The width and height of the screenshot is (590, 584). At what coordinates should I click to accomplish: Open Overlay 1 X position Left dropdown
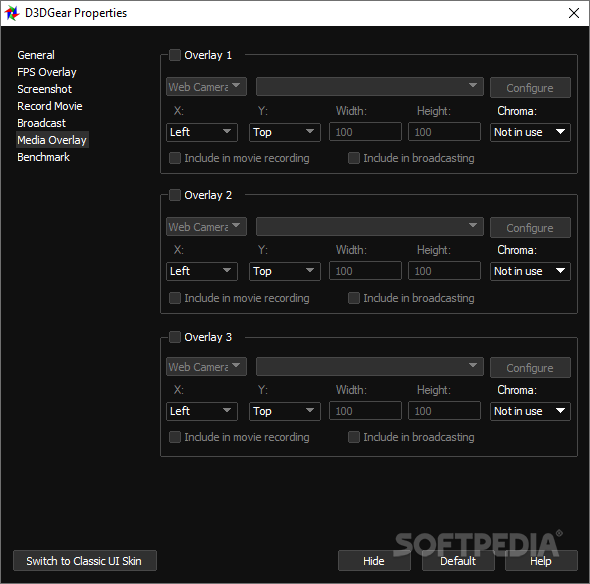(202, 132)
